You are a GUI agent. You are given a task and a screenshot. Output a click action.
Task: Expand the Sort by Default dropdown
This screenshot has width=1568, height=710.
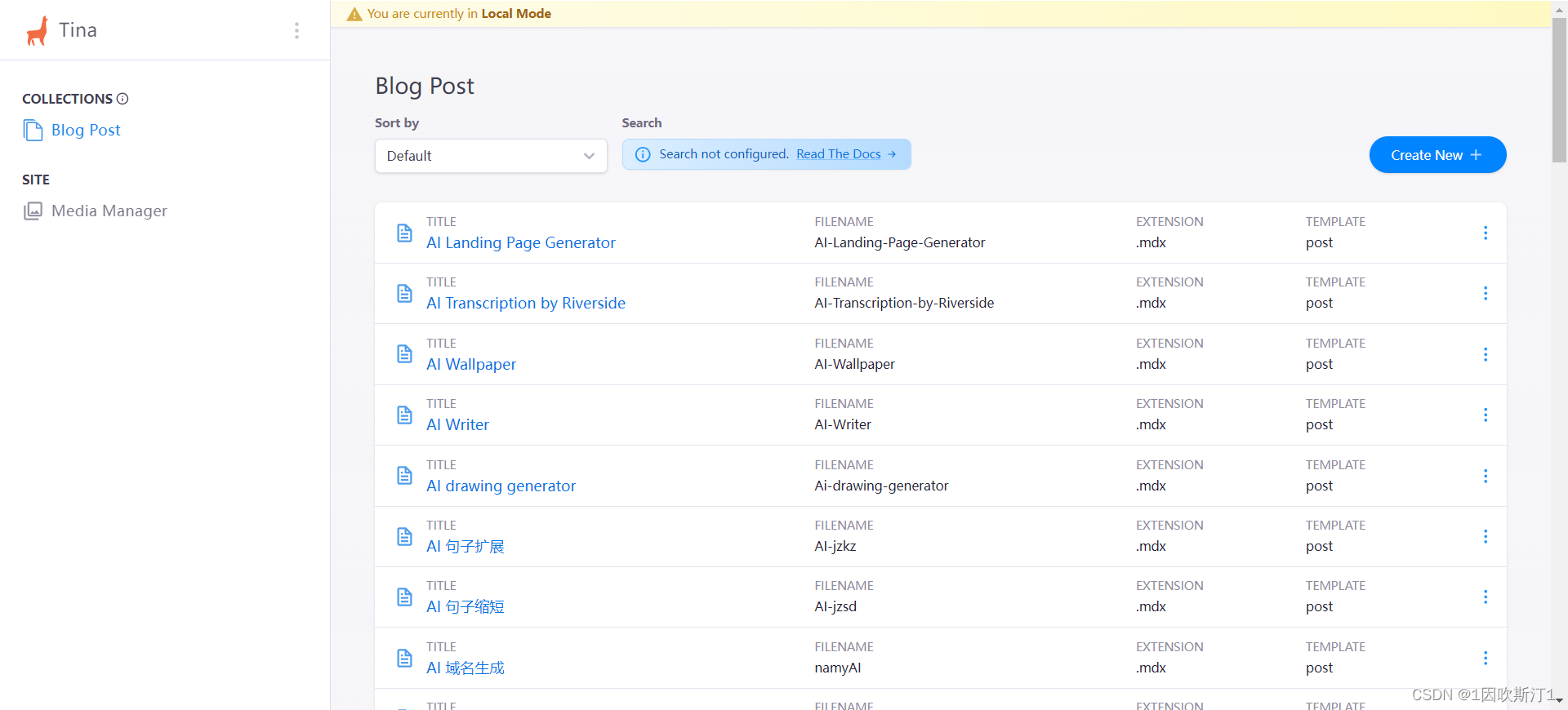491,156
